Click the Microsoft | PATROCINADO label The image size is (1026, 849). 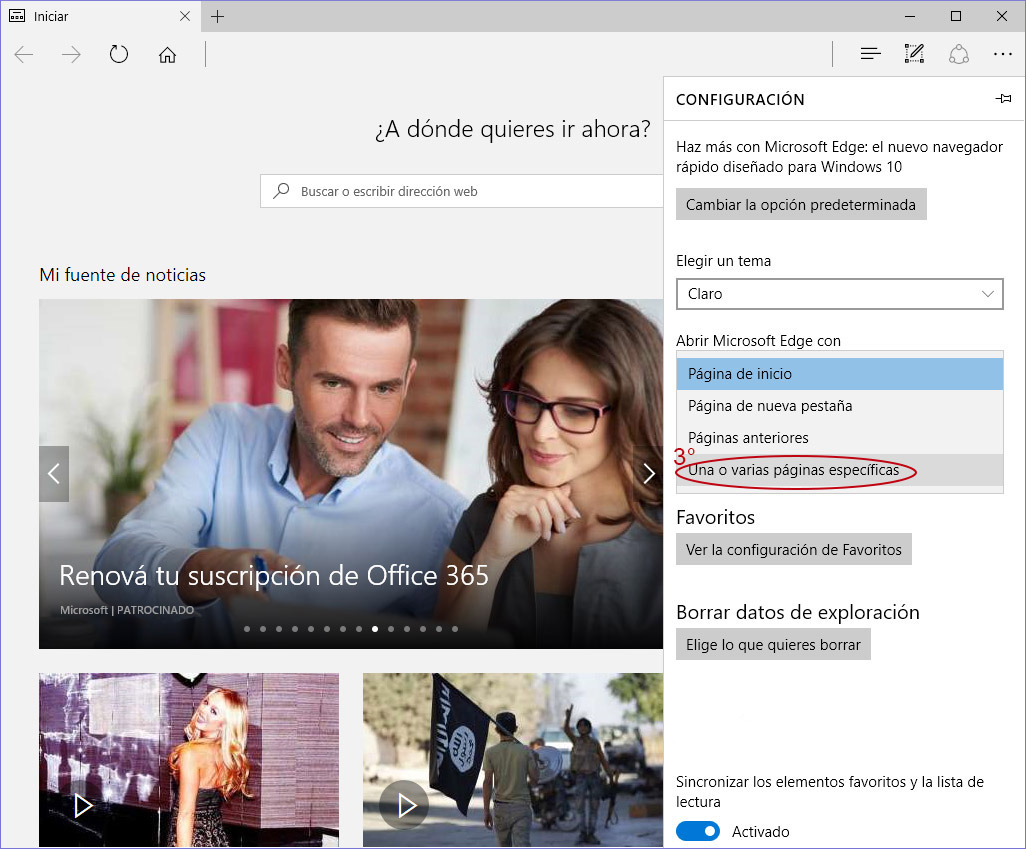click(127, 610)
